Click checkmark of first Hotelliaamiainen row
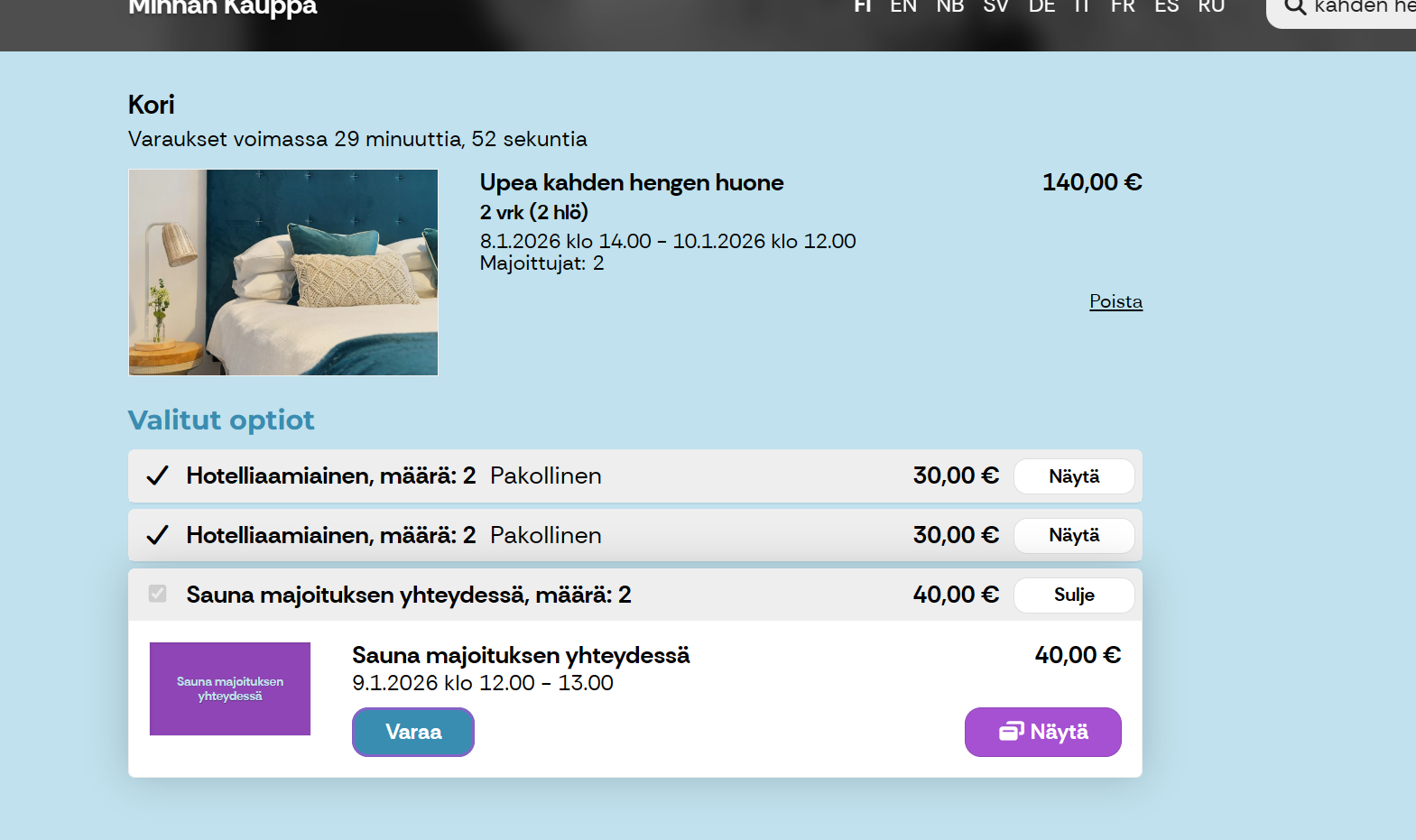The image size is (1416, 840). coord(158,475)
